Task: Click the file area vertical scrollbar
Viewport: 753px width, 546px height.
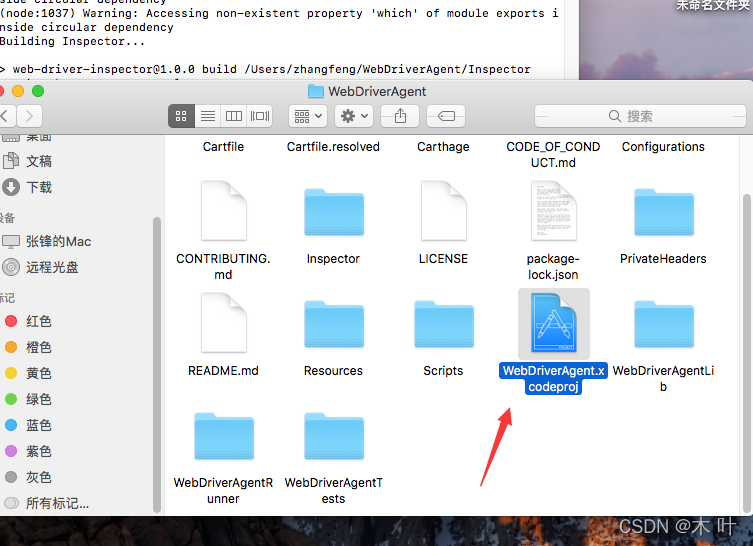Action: tap(746, 353)
